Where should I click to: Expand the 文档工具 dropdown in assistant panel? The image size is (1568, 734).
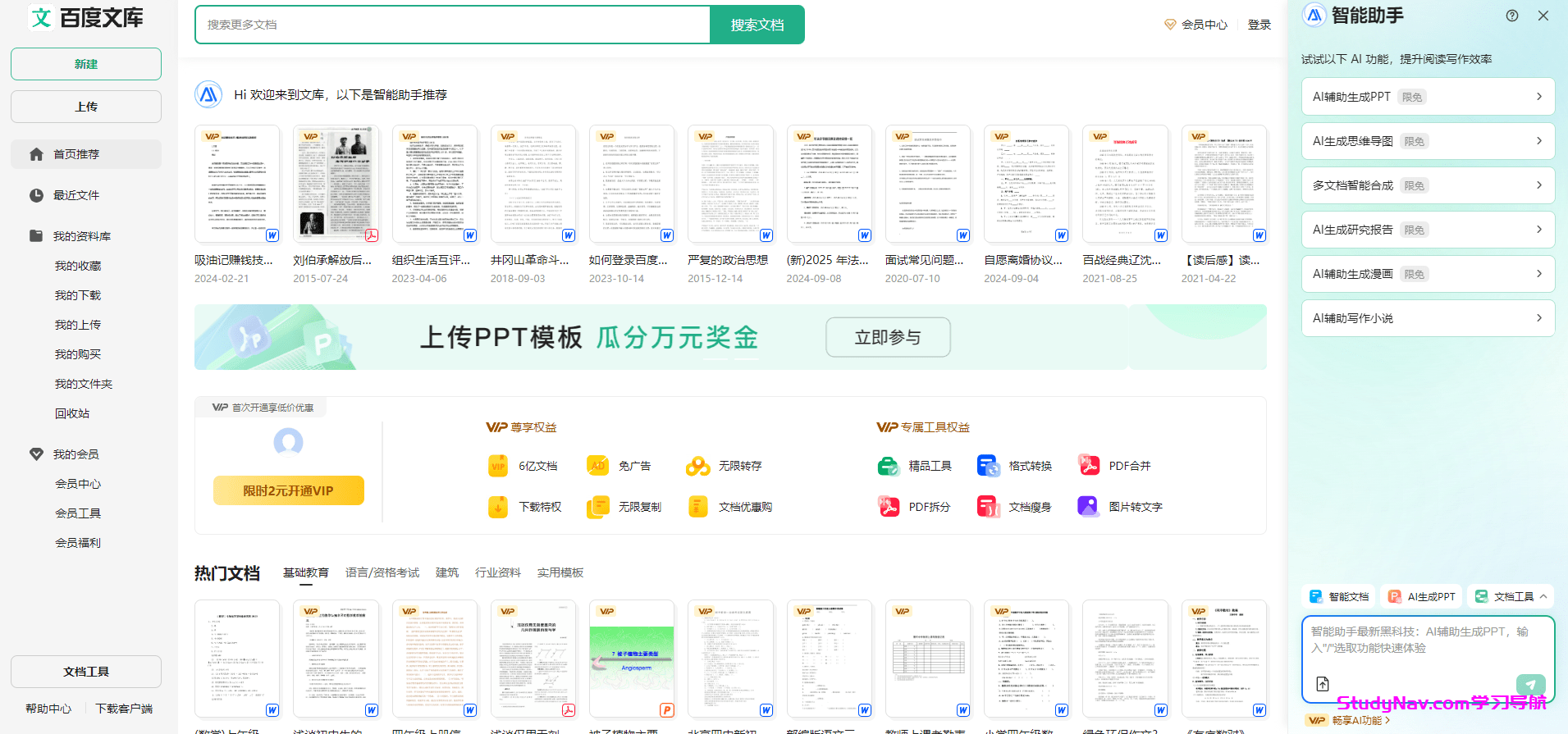(x=1511, y=597)
